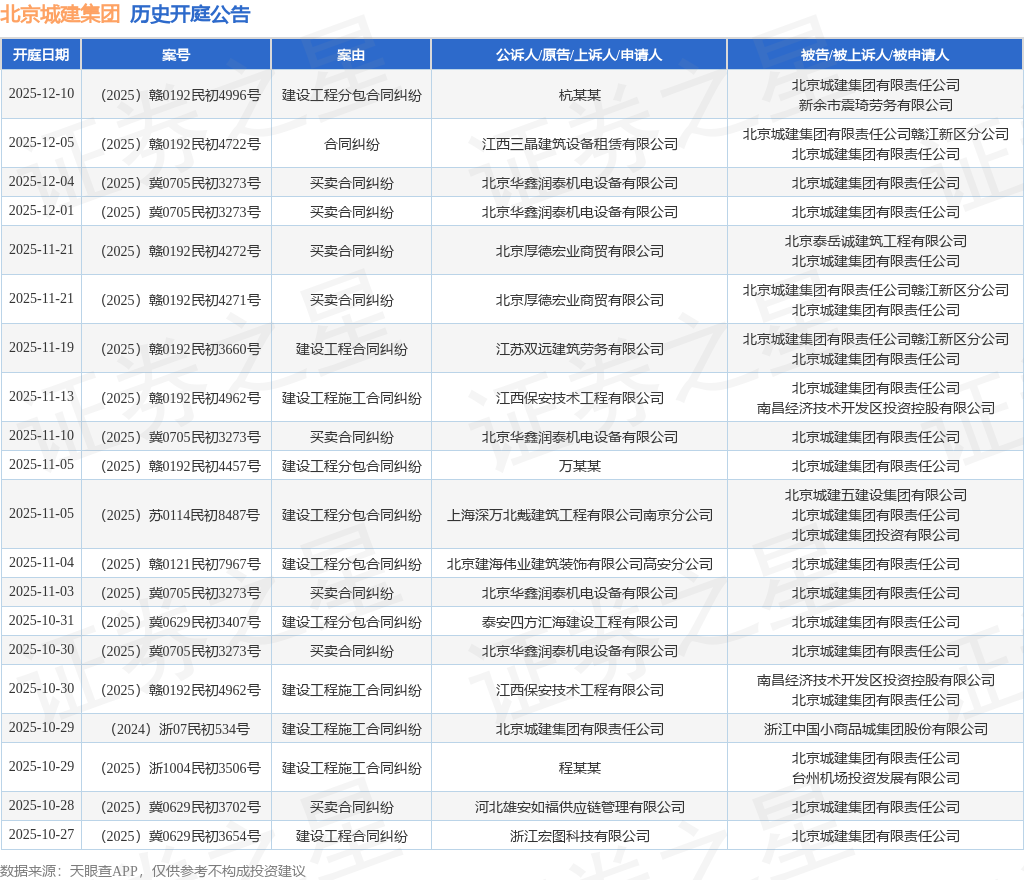Viewport: 1024px width, 880px height.
Task: Select case number 苏0114民初8487号
Action: pos(181,515)
